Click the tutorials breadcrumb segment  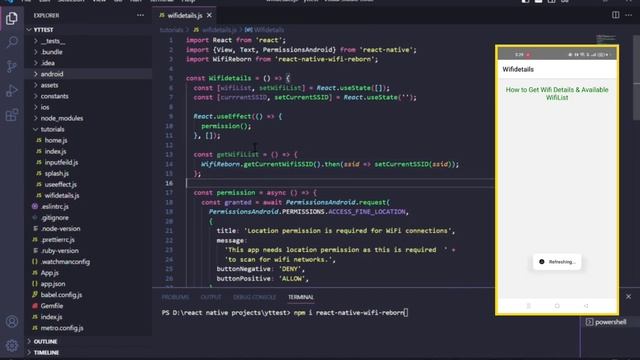171,30
